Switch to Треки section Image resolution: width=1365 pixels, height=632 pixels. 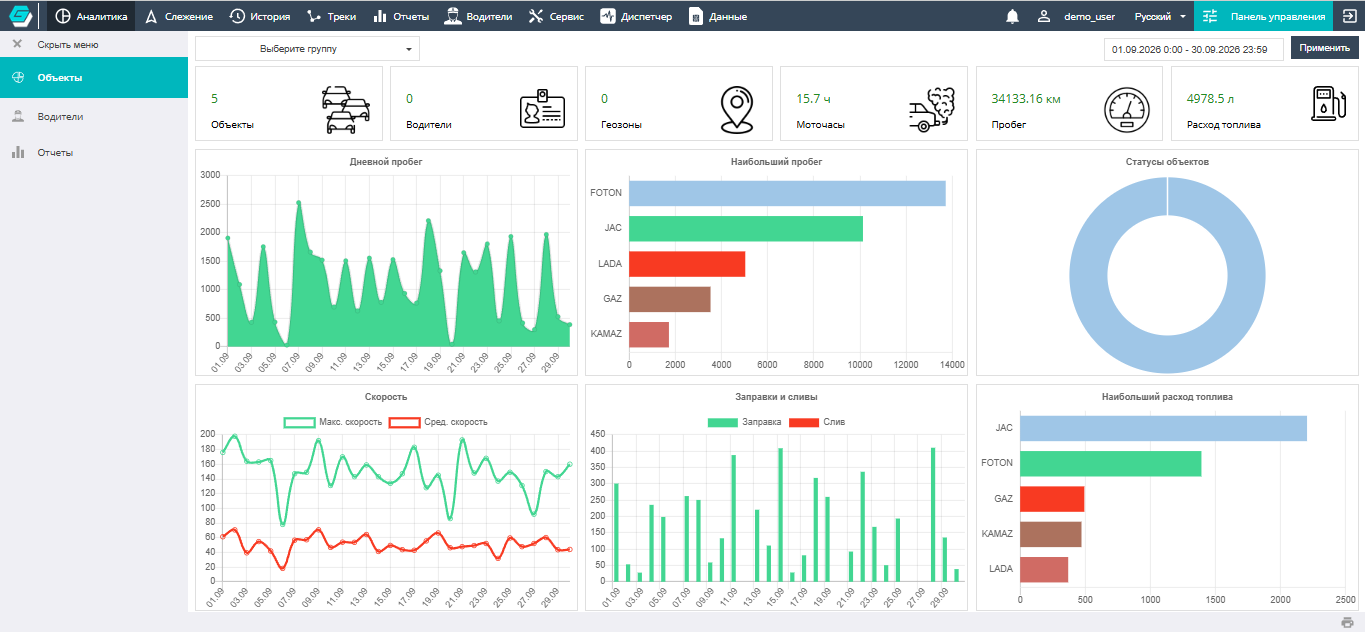[331, 16]
